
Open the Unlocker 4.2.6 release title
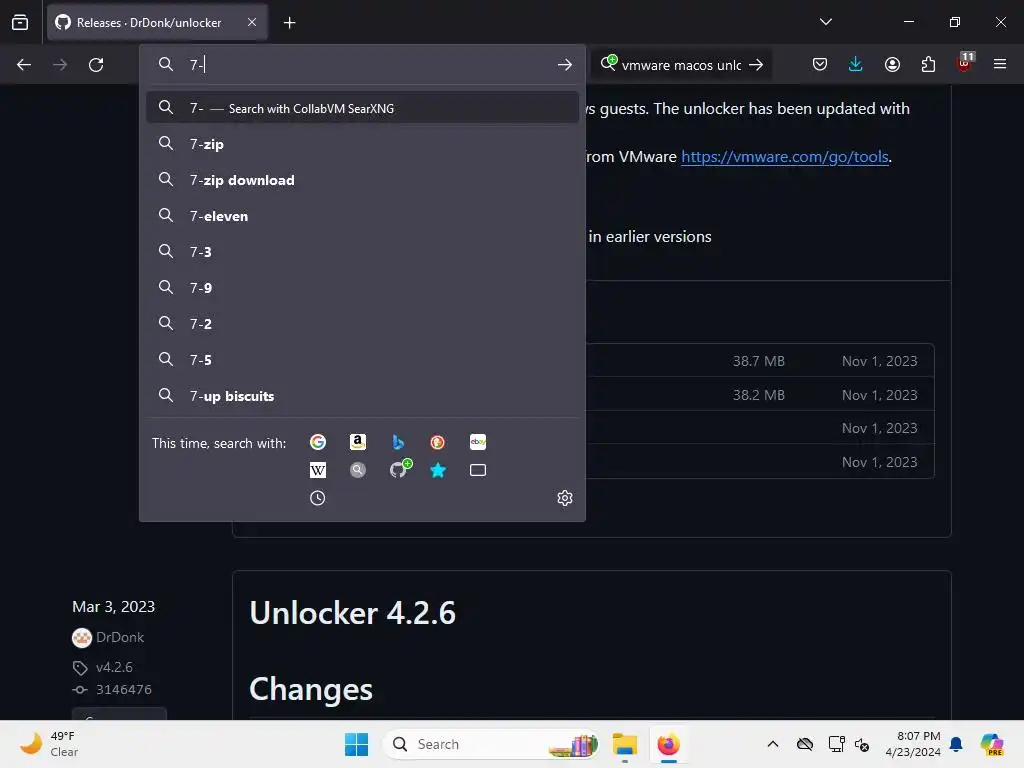(353, 613)
